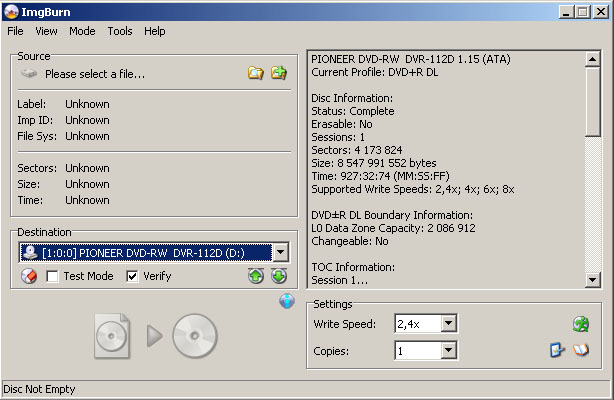Click the 'PIONEER DVD-RW DVR-112D 1.15 (ATA)' header line

[411, 59]
